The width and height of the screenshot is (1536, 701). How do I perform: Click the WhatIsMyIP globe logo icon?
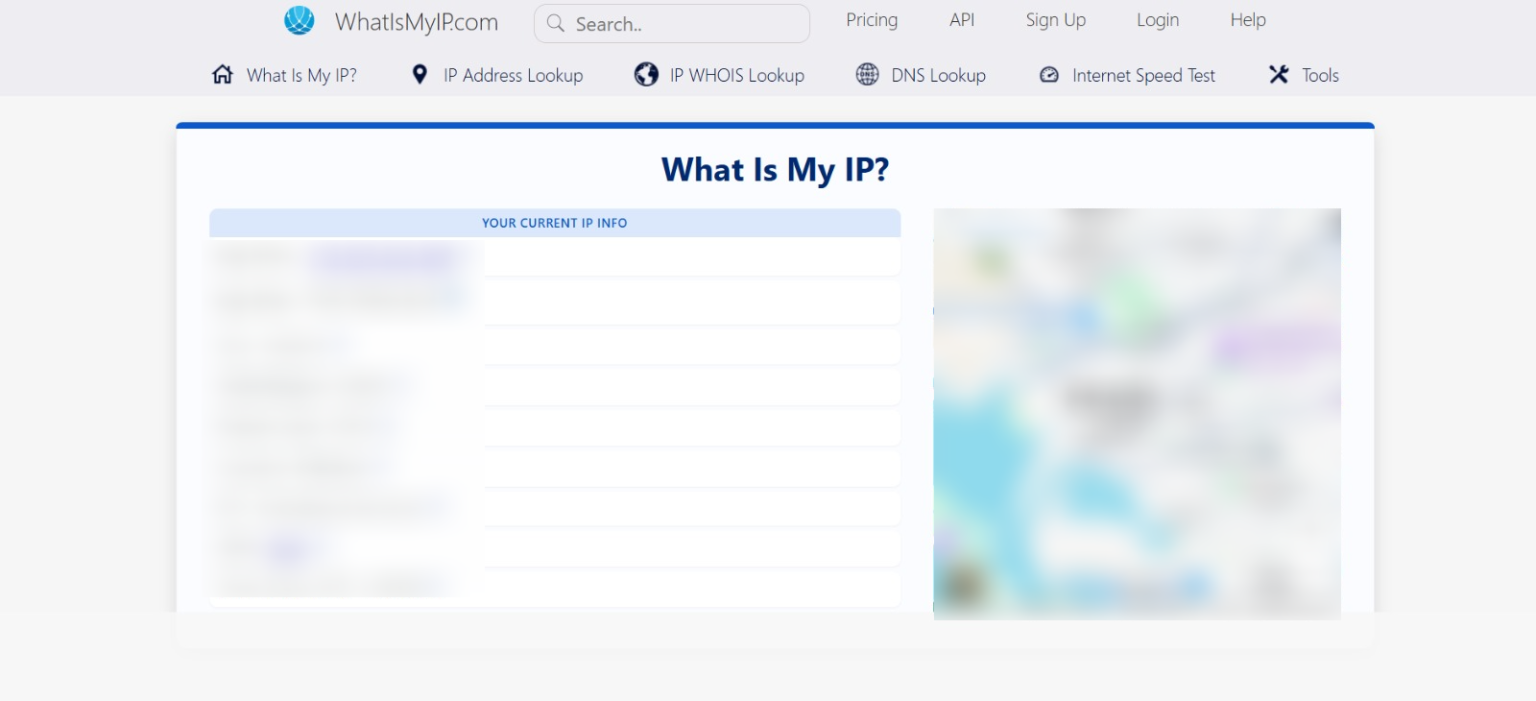click(x=298, y=19)
